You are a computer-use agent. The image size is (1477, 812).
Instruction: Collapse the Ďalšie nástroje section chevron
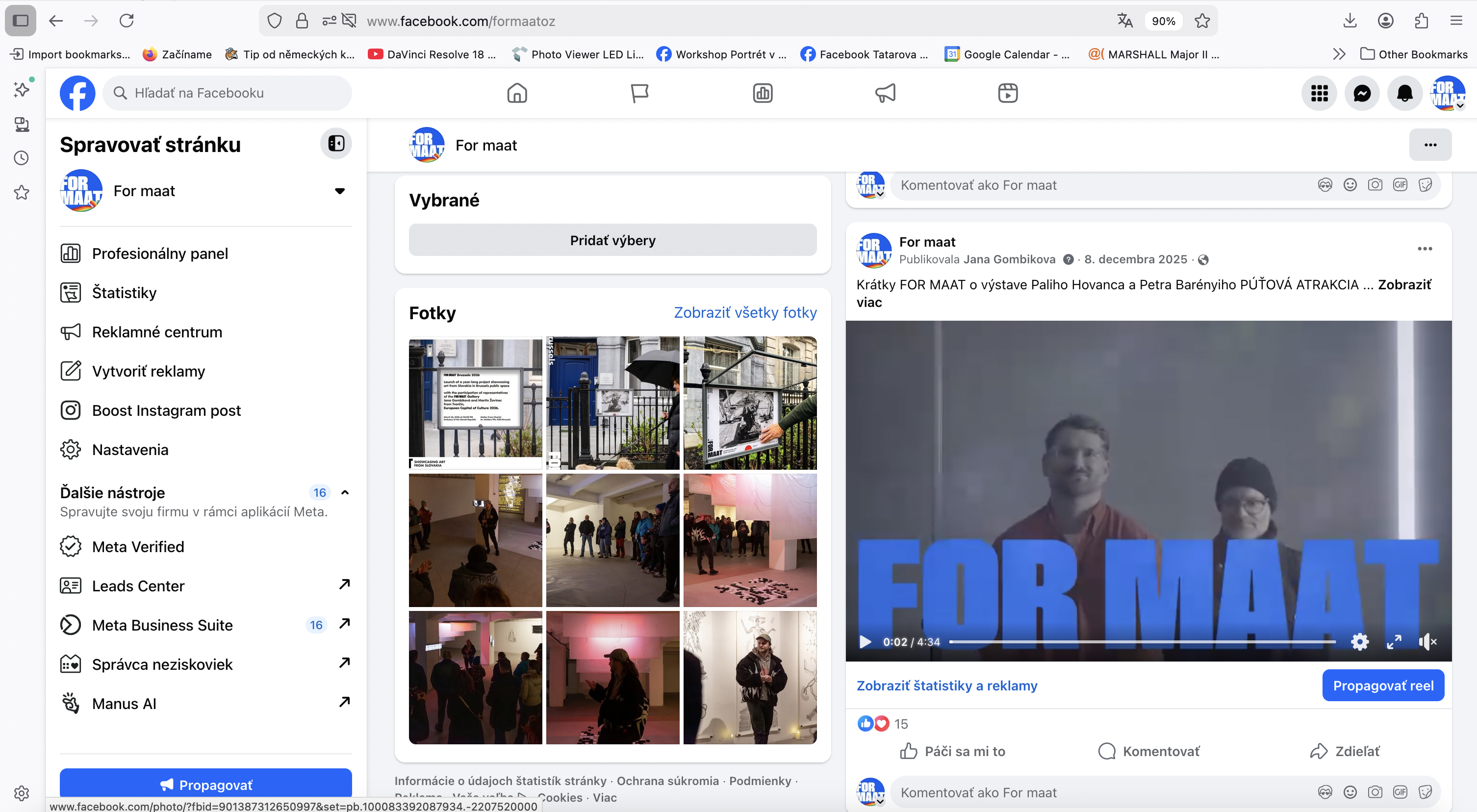(345, 493)
